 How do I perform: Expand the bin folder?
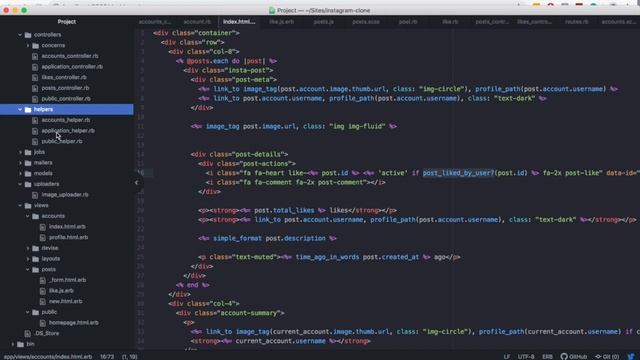click(12, 344)
